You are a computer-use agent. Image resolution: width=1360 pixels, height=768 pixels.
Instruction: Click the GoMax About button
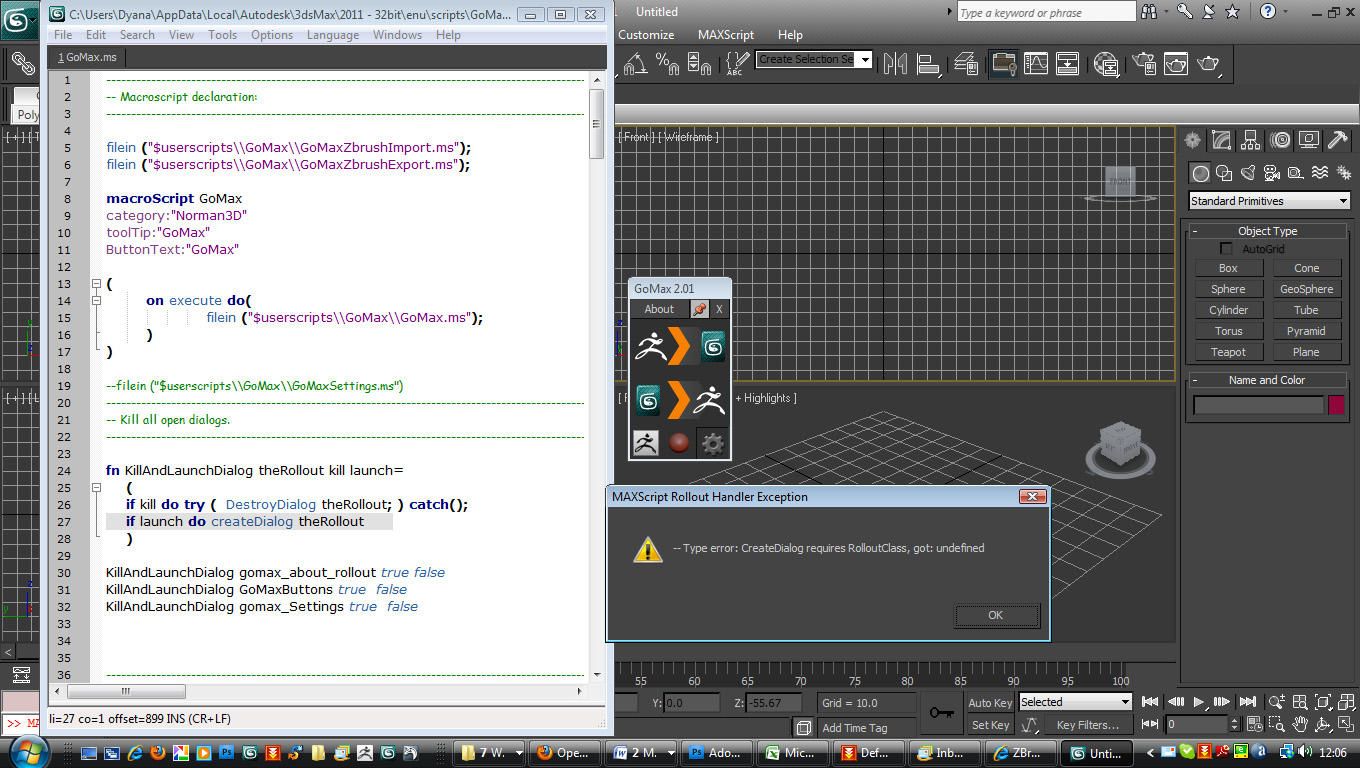[659, 309]
